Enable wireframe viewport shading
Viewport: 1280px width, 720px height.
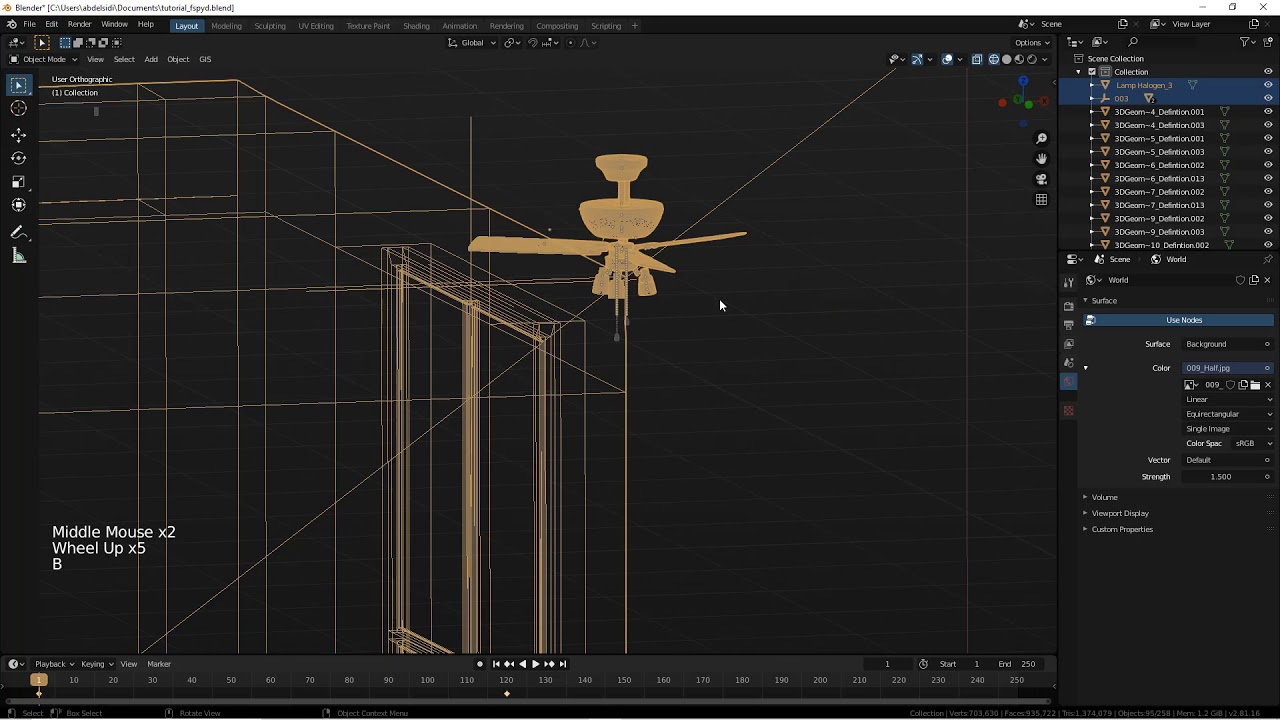[993, 59]
